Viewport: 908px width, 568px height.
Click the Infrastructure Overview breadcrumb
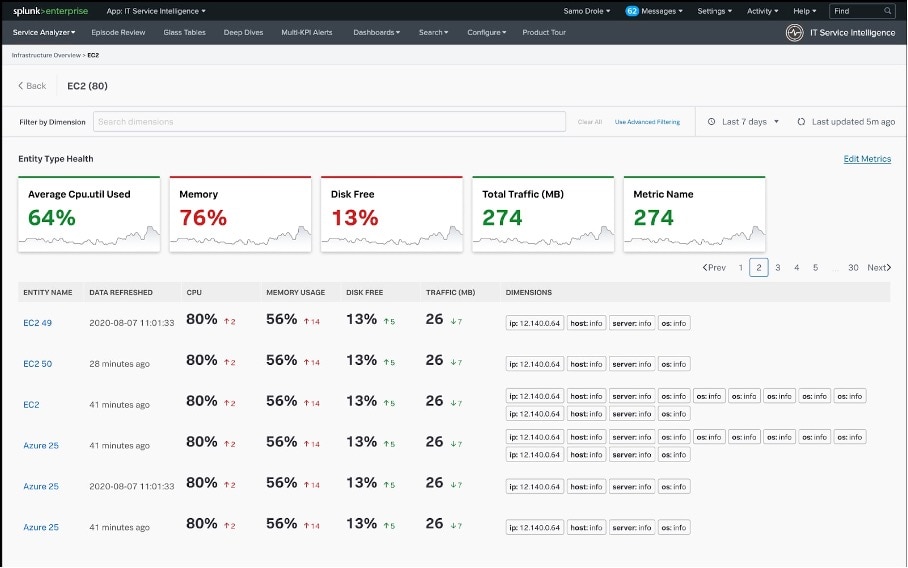coord(46,55)
